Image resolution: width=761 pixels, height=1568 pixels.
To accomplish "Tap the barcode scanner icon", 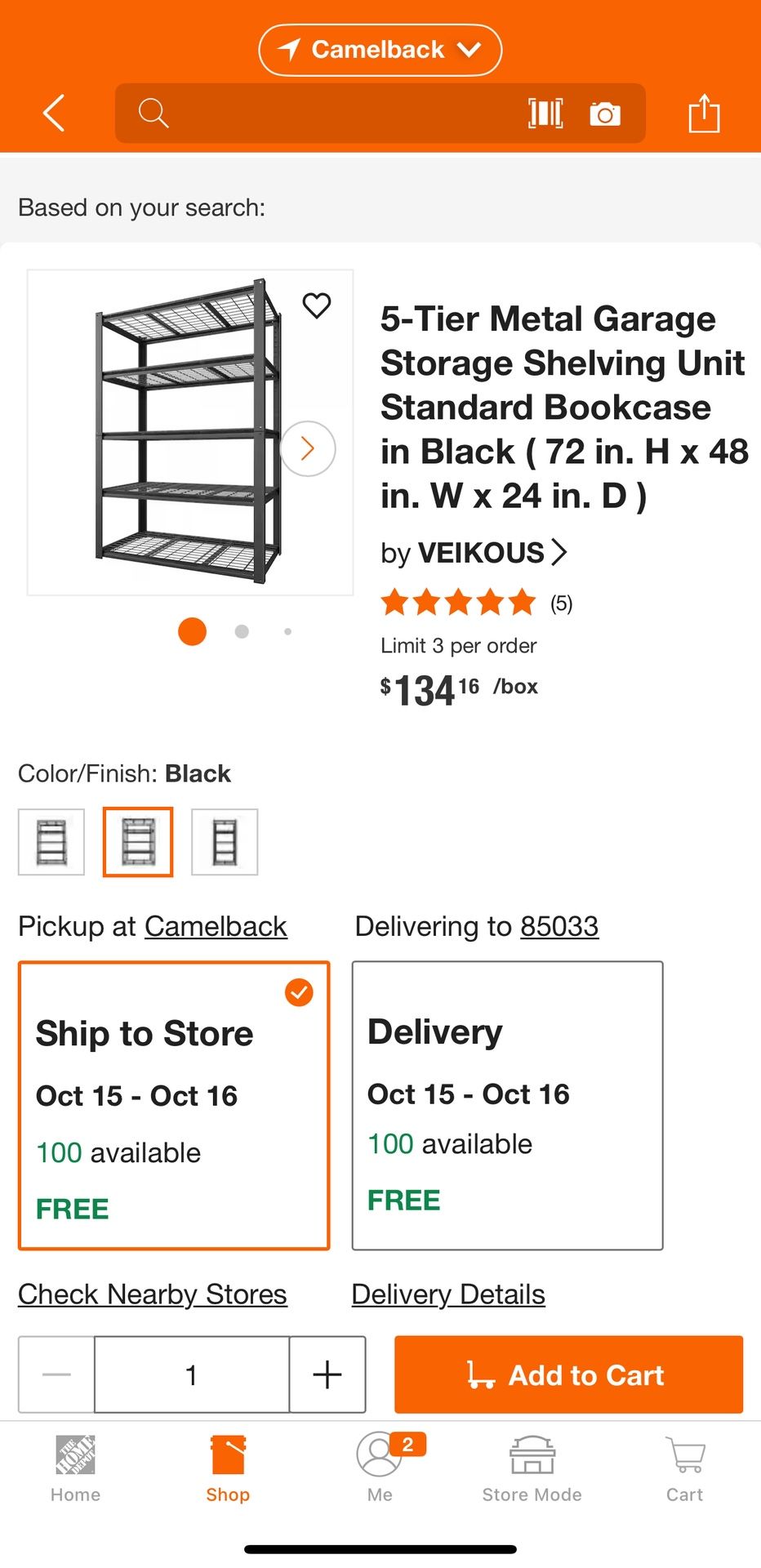I will (545, 114).
